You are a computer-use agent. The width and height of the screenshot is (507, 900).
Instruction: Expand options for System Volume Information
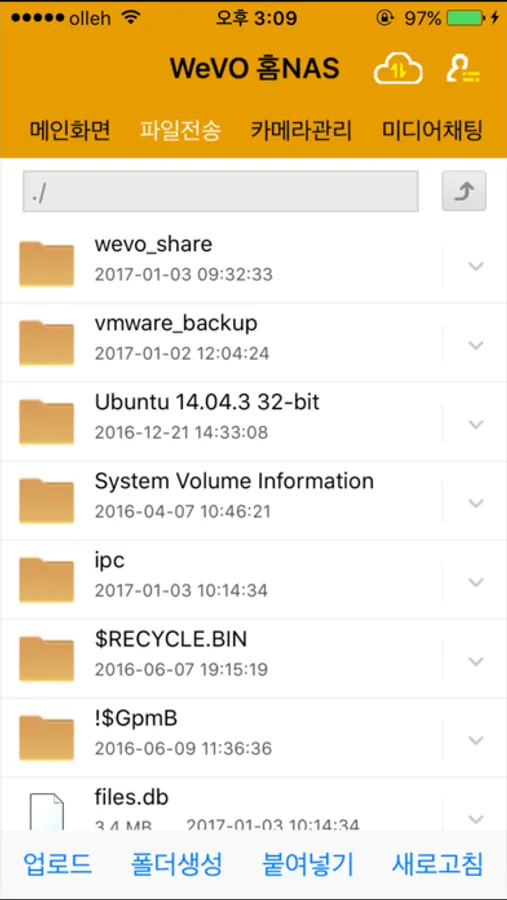click(x=475, y=503)
